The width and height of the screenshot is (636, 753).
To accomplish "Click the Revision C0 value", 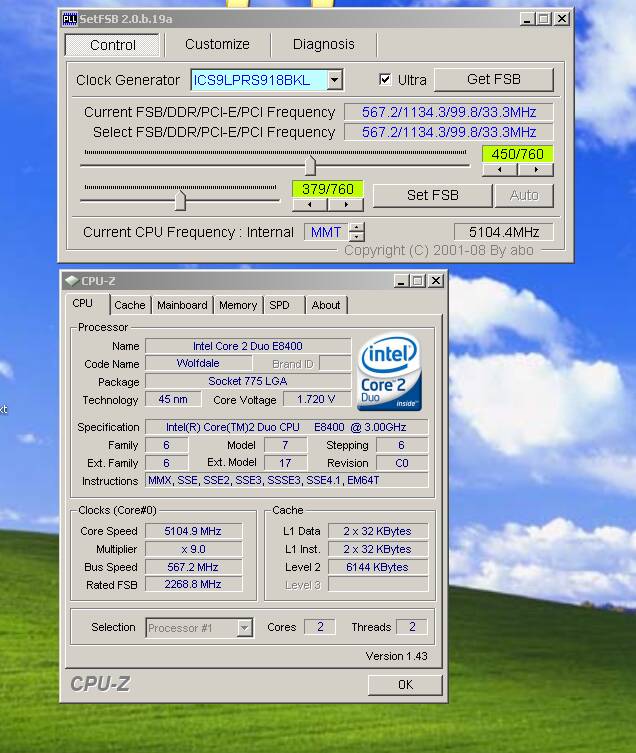I will pos(402,463).
